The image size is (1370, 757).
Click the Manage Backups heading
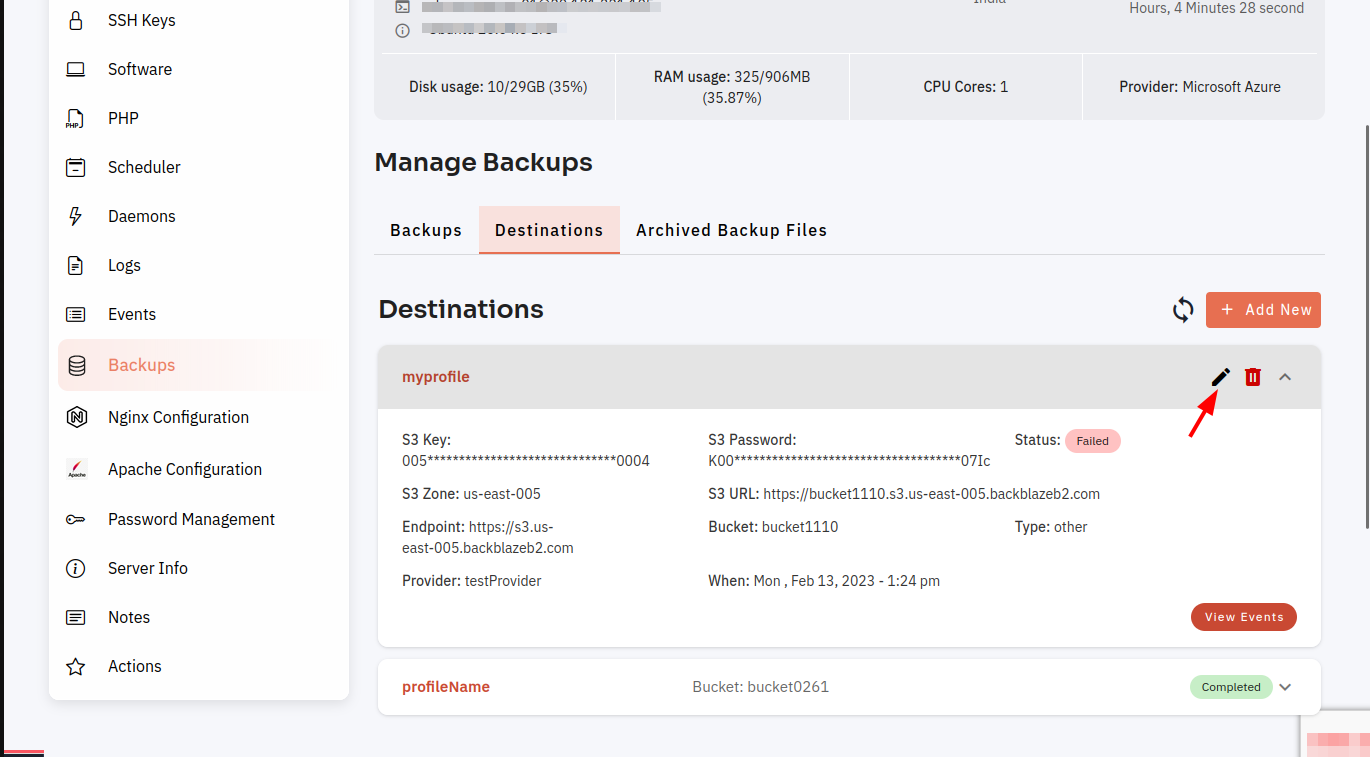(484, 162)
